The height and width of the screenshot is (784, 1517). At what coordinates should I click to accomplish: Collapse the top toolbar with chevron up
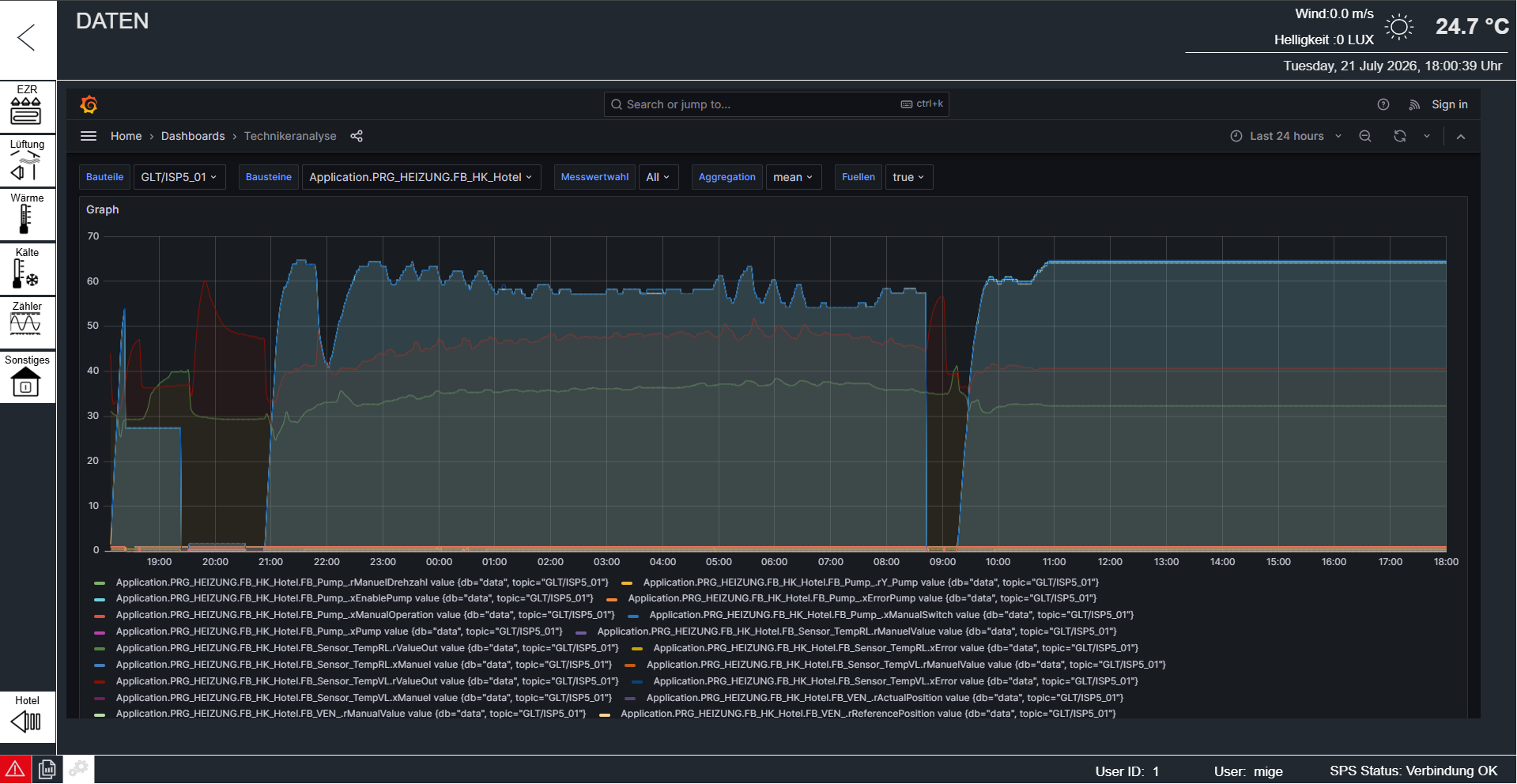pyautogui.click(x=1460, y=136)
